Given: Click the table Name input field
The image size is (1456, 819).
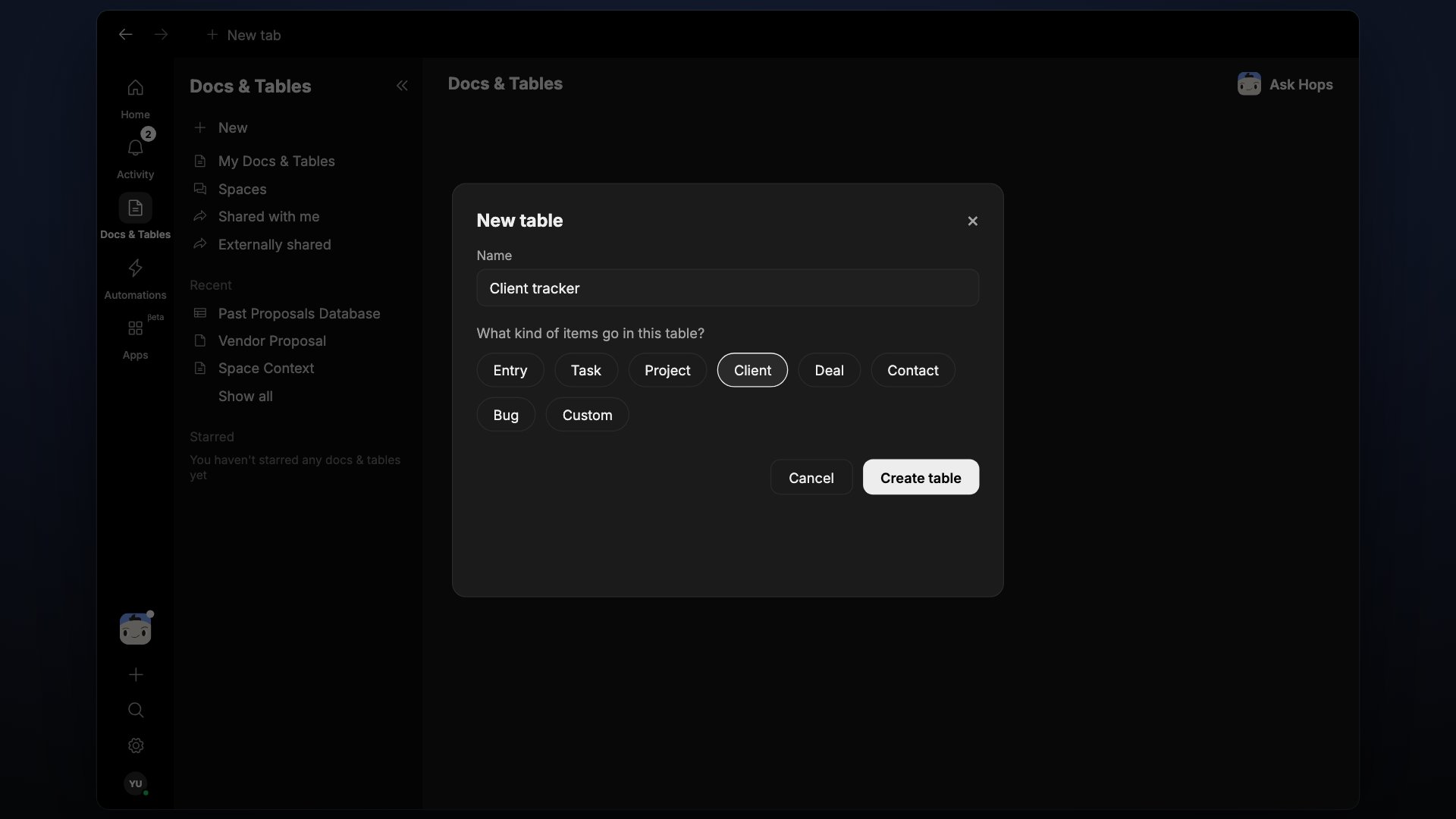Looking at the screenshot, I should pos(727,287).
